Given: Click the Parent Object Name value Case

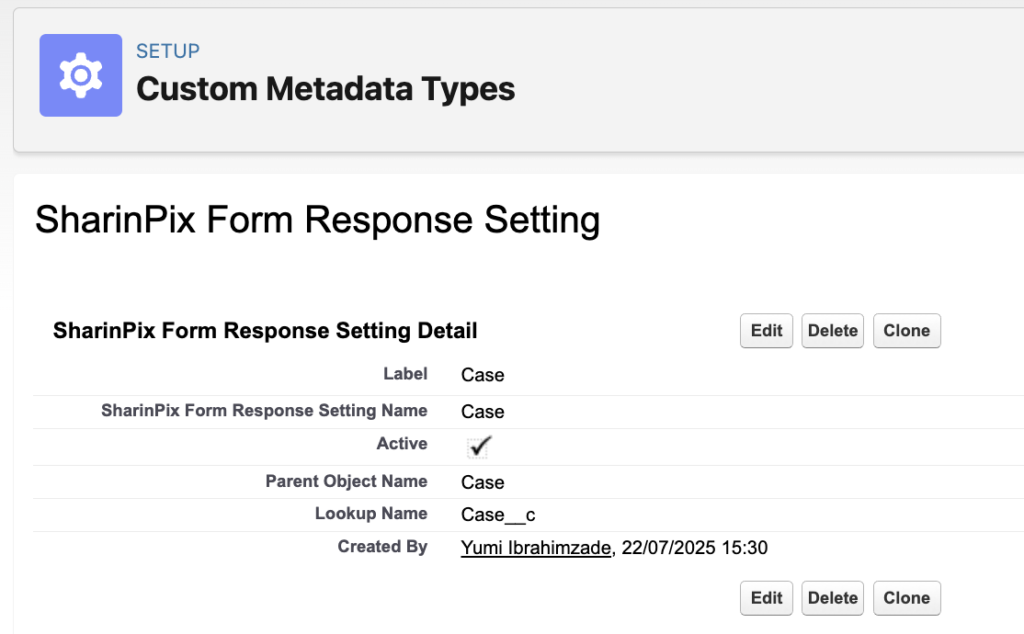Looking at the screenshot, I should (483, 482).
